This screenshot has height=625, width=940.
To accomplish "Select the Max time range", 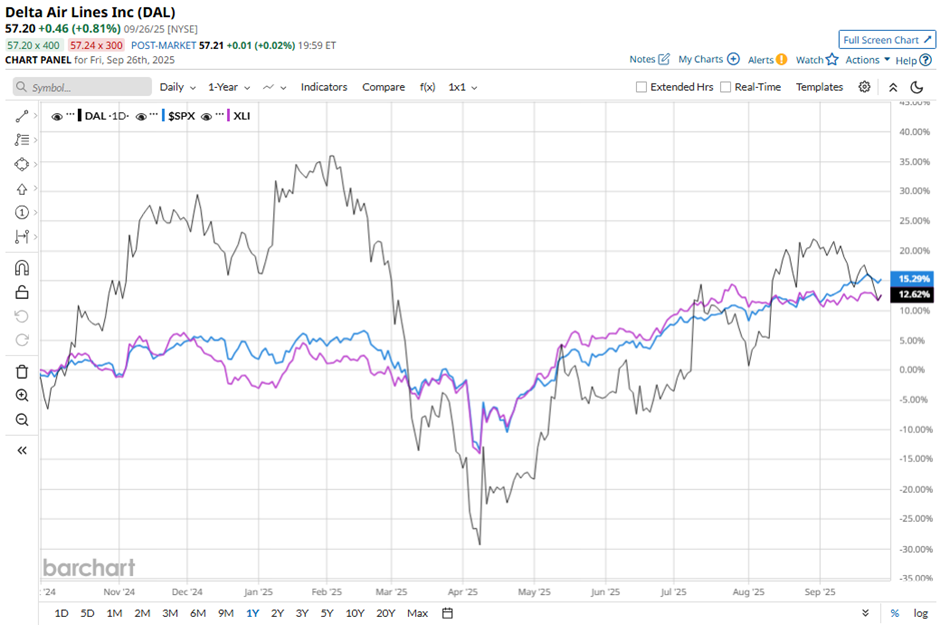I will pyautogui.click(x=417, y=613).
